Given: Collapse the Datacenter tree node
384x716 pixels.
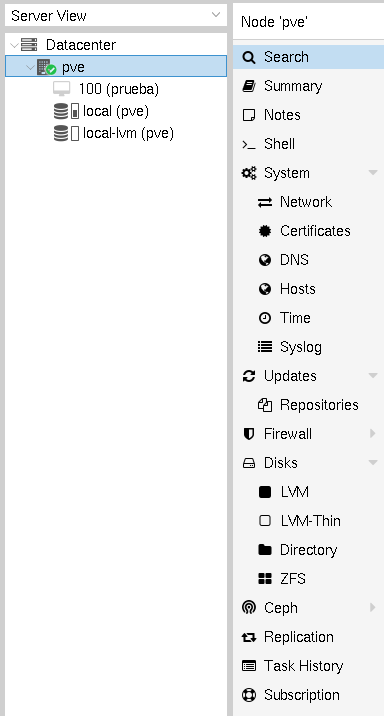Looking at the screenshot, I should pos(14,45).
